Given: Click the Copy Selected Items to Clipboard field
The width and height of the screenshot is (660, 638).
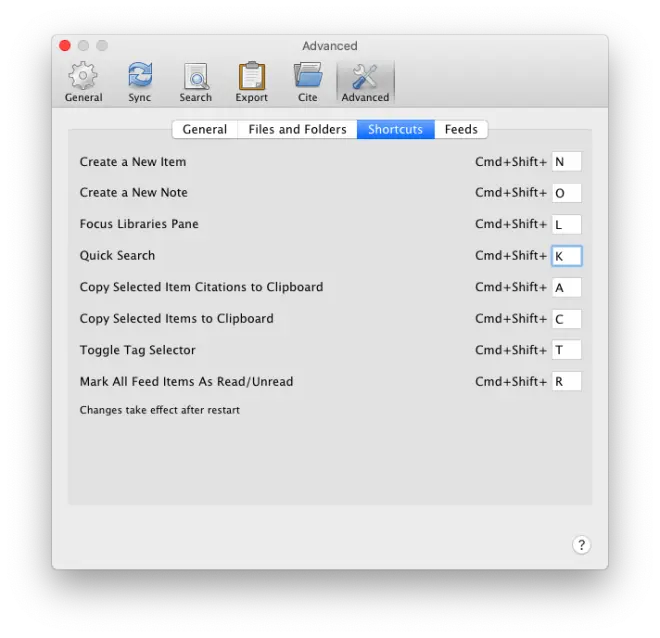Looking at the screenshot, I should pos(567,319).
